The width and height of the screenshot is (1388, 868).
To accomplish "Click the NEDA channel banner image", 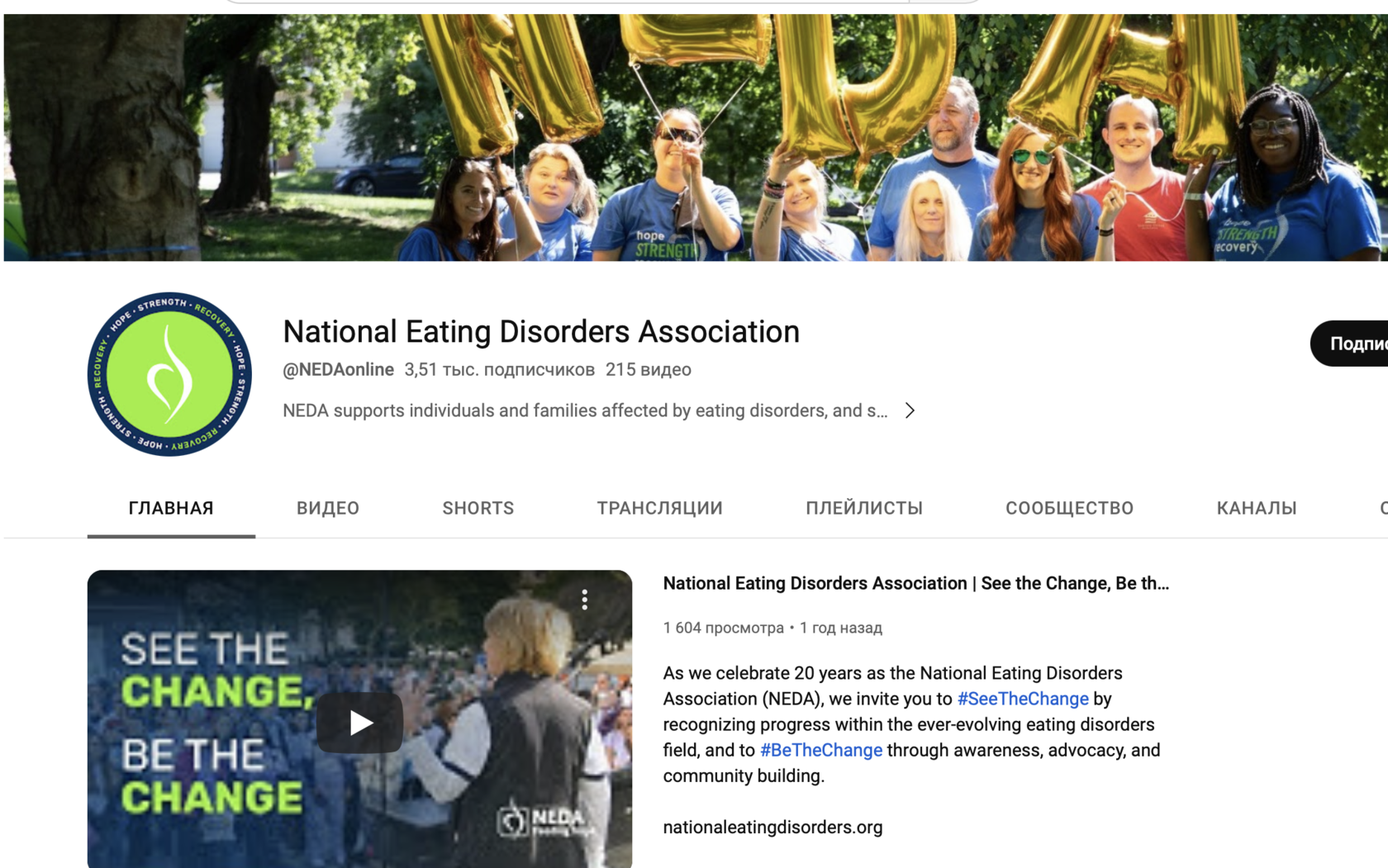I will tap(696, 137).
